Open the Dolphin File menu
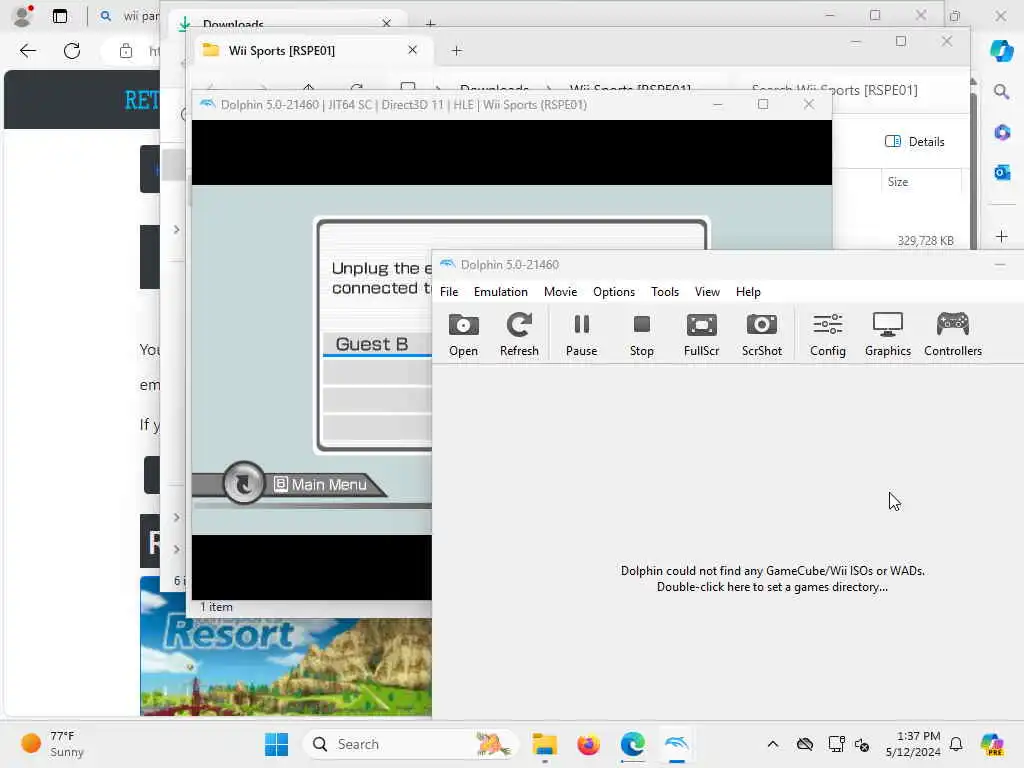The width and height of the screenshot is (1024, 768). [x=449, y=292]
